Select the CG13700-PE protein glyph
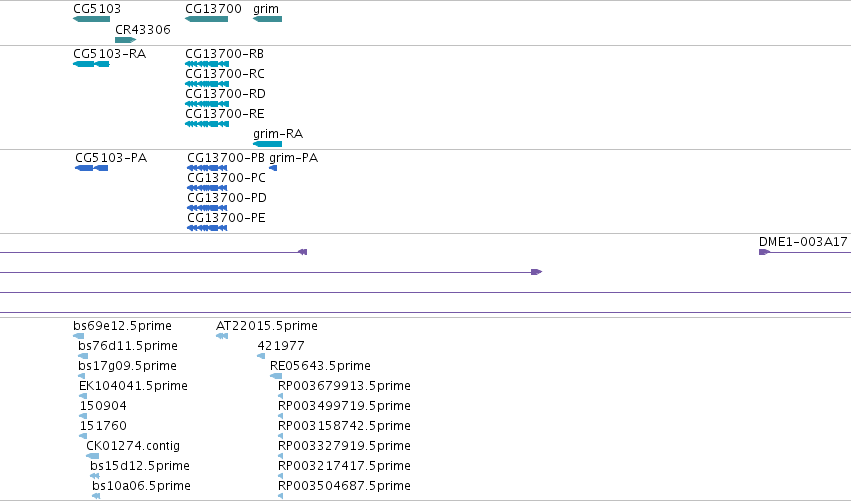This screenshot has height=501, width=851. pos(207,229)
